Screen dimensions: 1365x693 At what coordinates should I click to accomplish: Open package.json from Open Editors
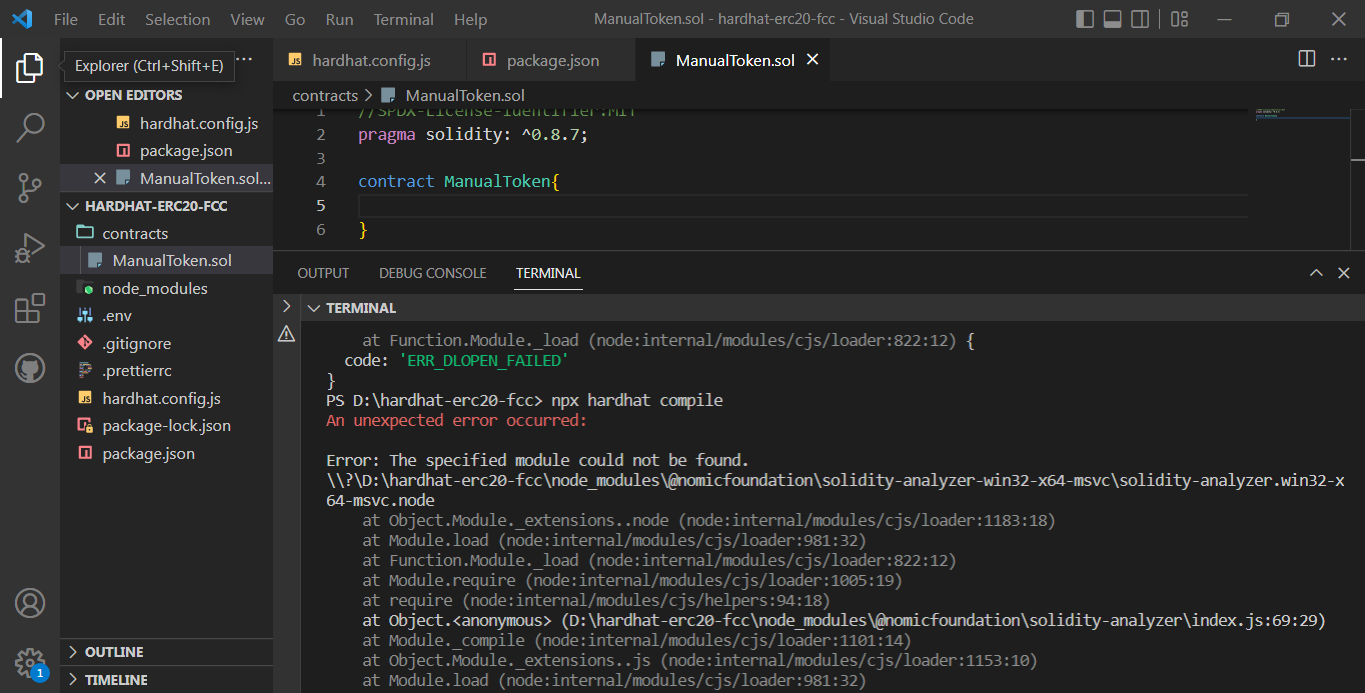tap(186, 151)
